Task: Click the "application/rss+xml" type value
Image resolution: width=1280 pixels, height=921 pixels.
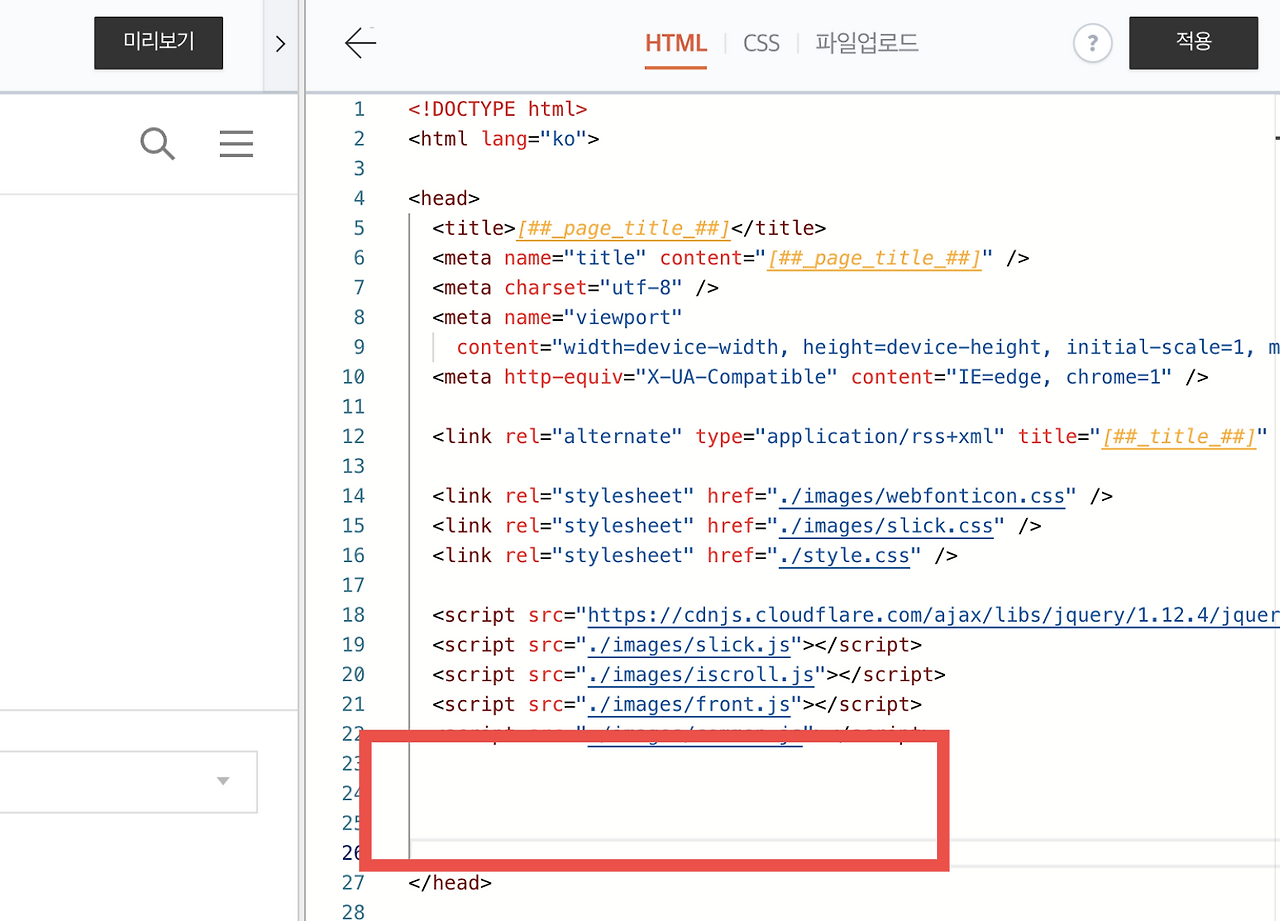Action: 881,437
